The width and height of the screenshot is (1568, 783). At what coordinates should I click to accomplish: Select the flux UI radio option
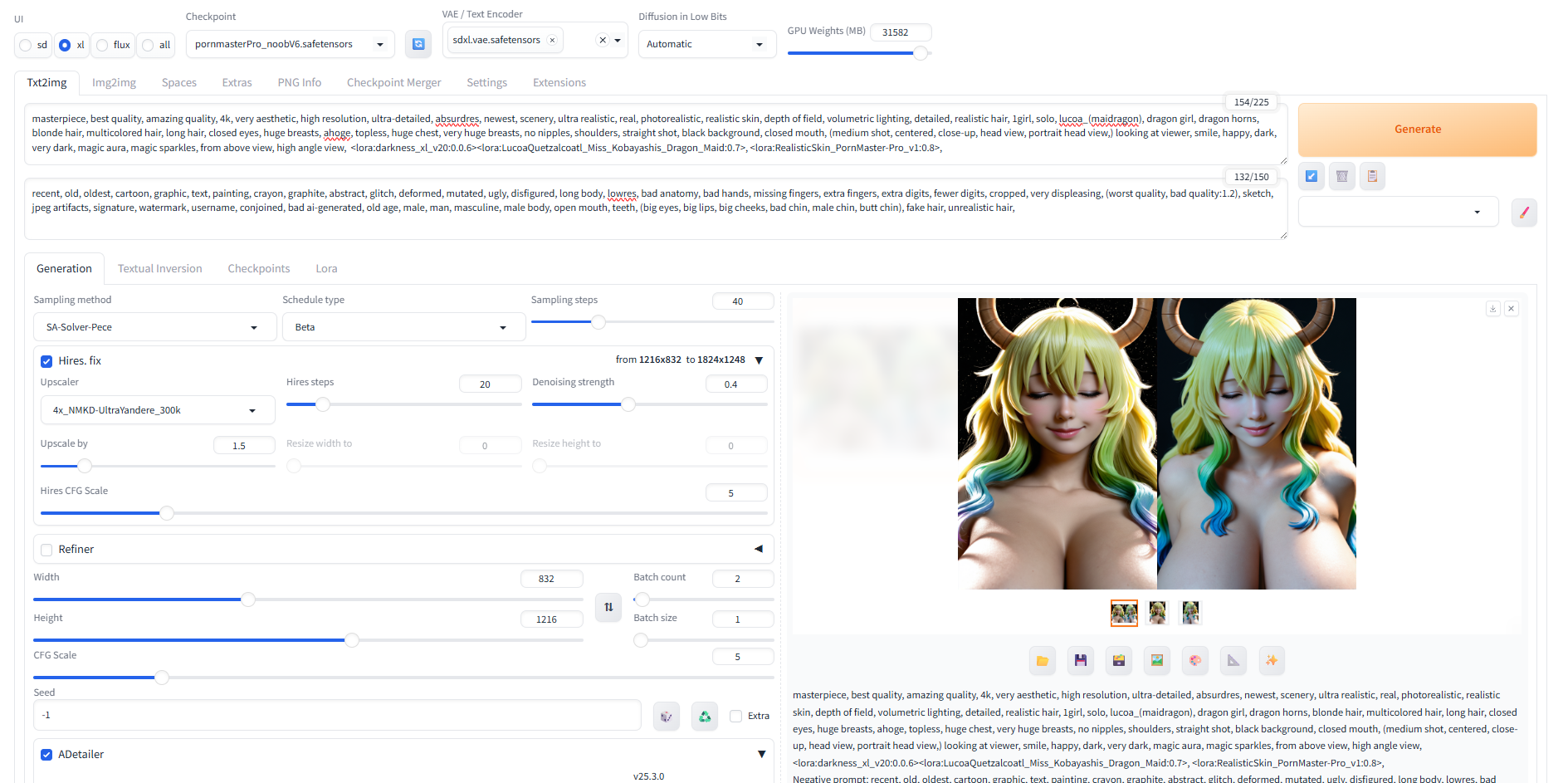(x=102, y=45)
